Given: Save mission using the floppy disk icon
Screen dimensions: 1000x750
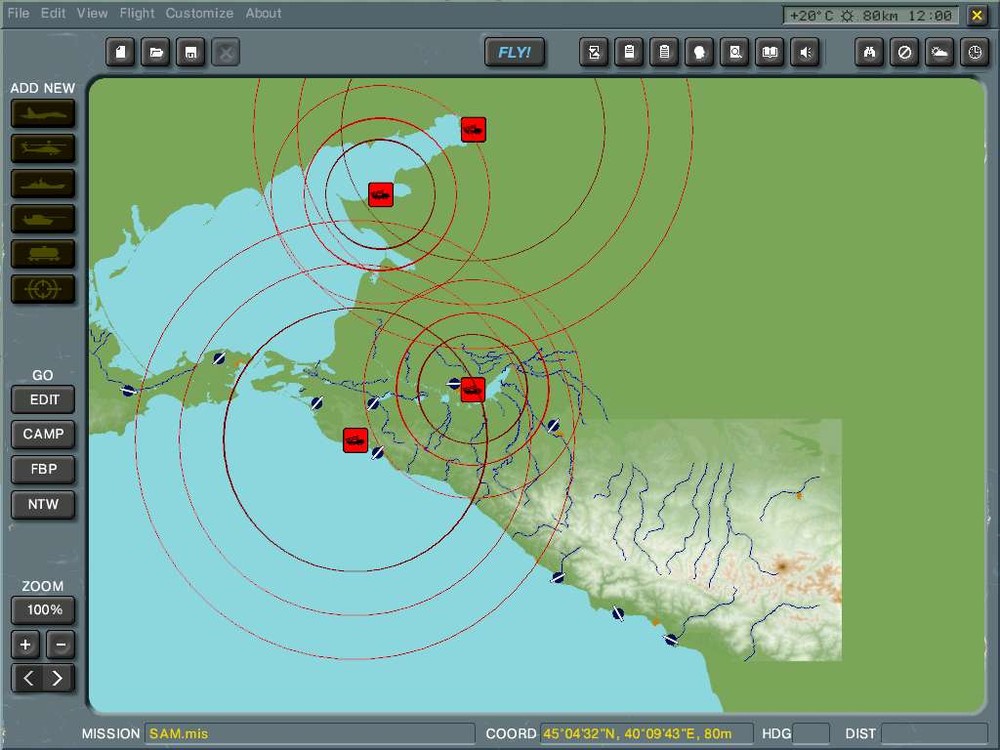Looking at the screenshot, I should [190, 53].
